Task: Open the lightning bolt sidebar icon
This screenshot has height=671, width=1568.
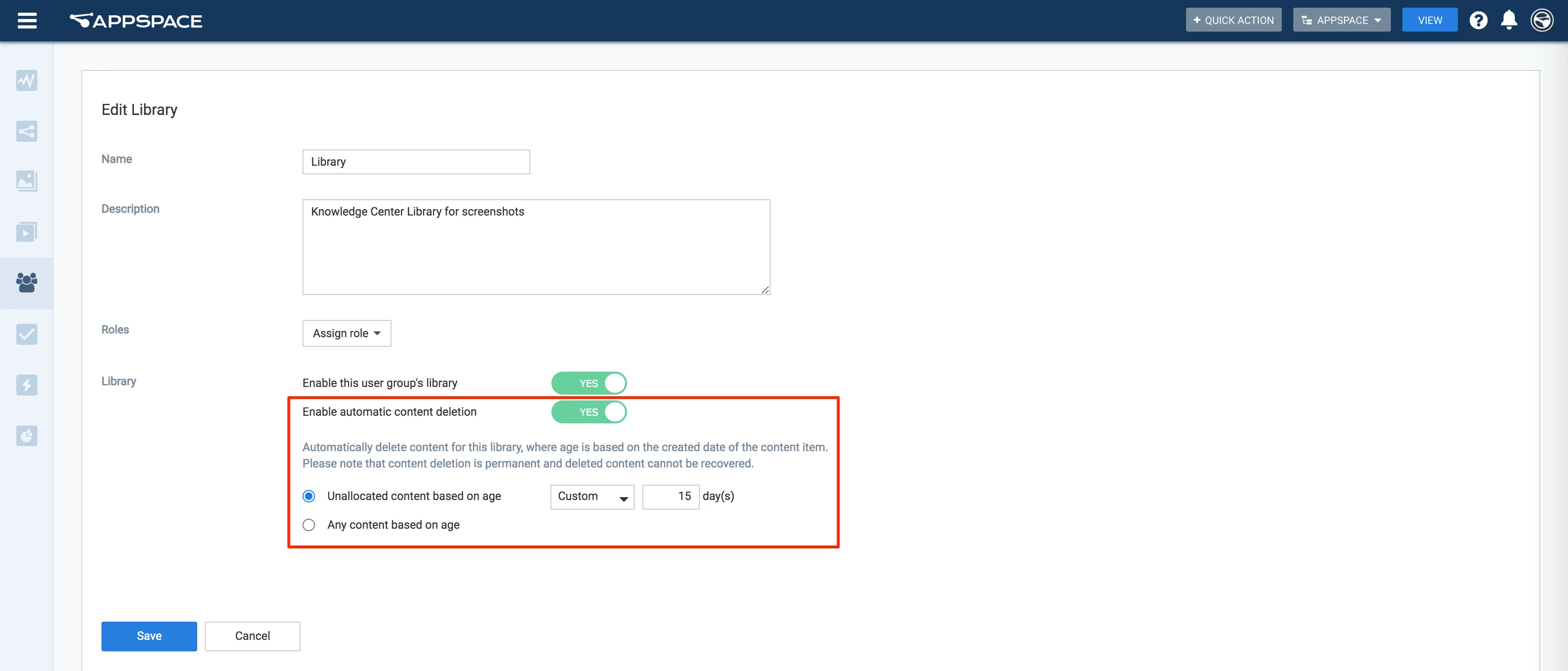Action: click(x=27, y=385)
